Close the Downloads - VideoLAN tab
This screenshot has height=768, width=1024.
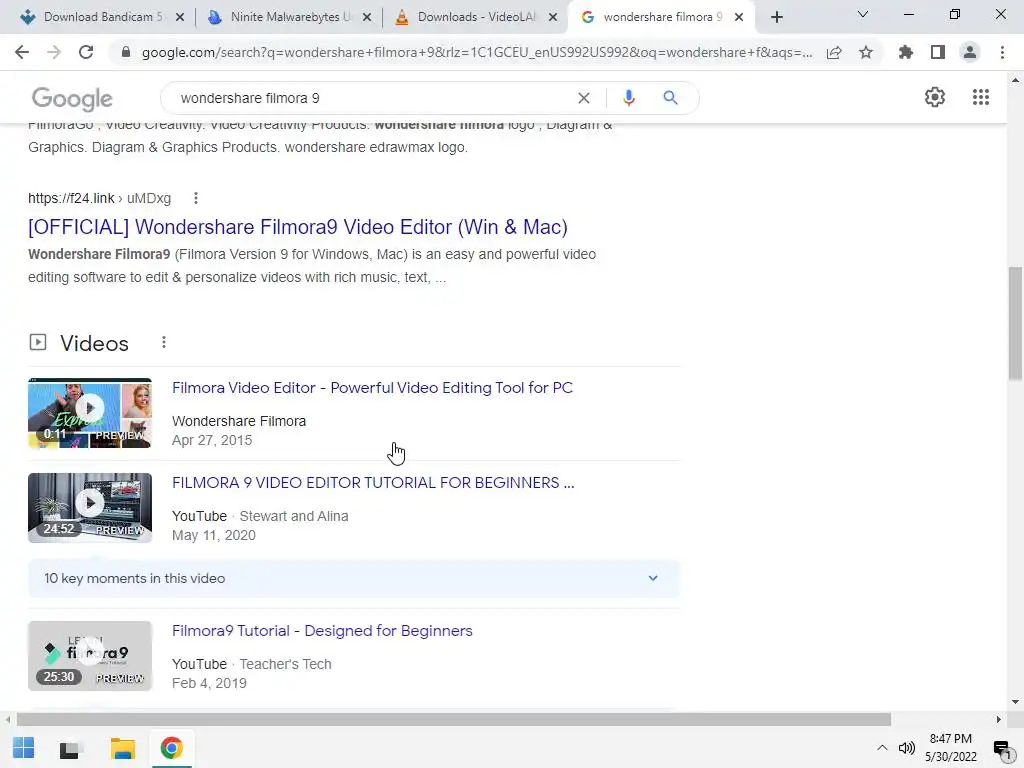click(553, 17)
